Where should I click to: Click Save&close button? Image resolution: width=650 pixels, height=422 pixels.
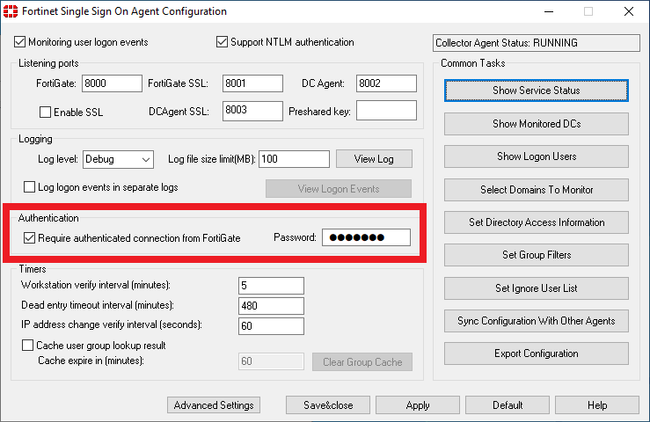[328, 405]
